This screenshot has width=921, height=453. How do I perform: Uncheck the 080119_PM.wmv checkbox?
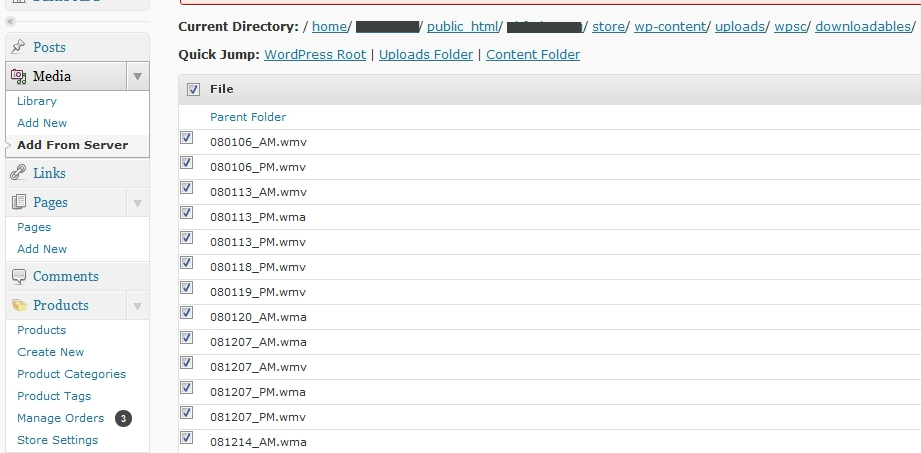[x=186, y=287]
